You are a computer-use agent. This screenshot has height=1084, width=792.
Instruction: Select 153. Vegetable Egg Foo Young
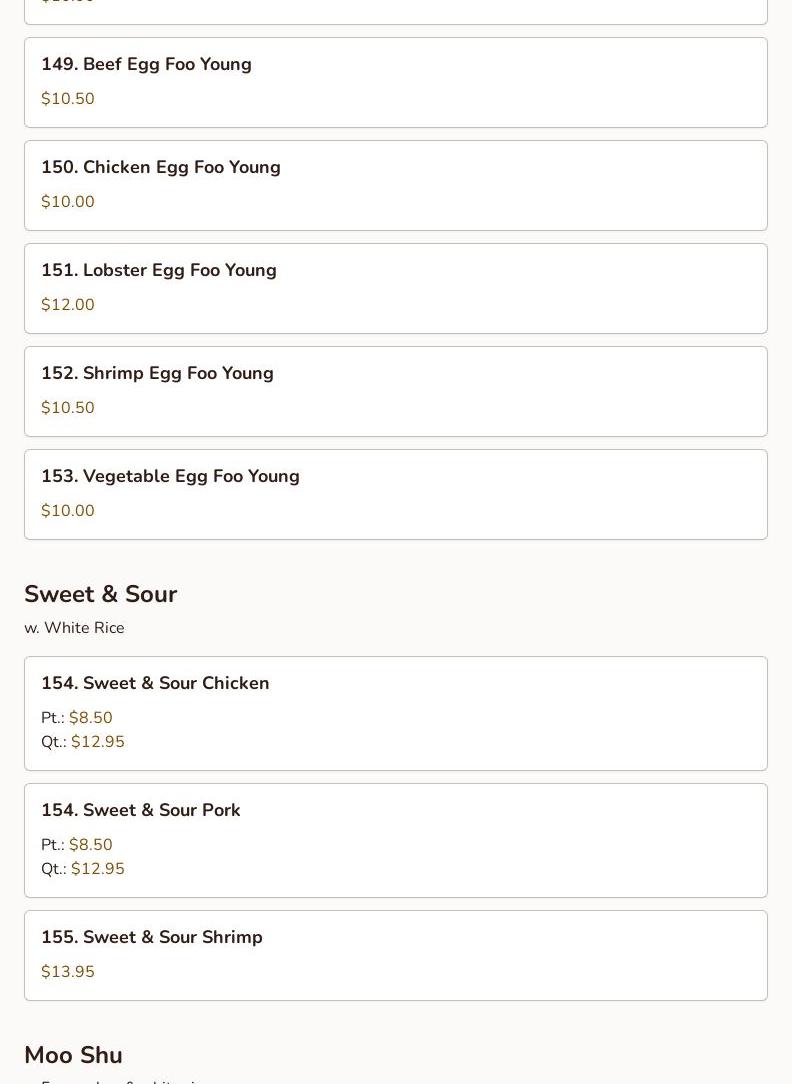click(170, 476)
